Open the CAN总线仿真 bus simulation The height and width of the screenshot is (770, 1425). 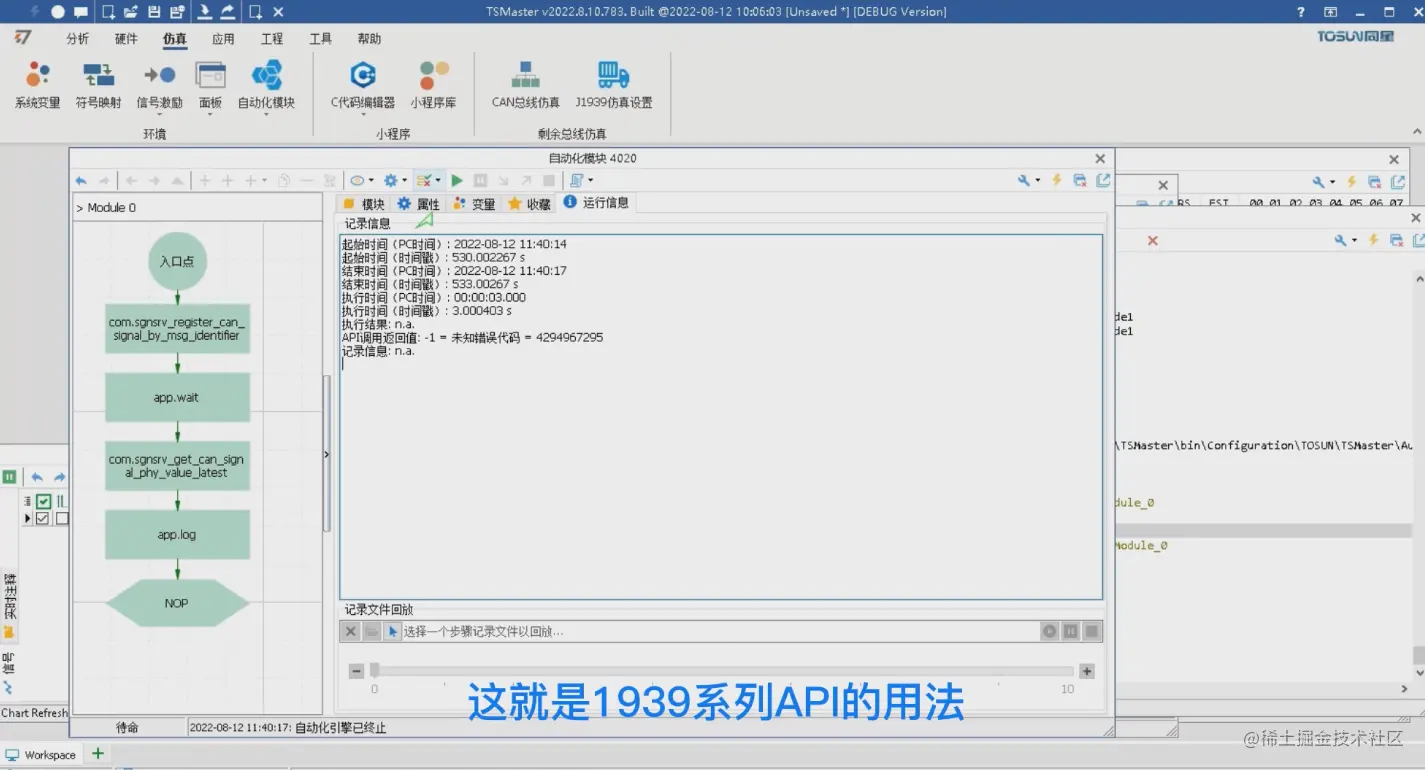525,84
